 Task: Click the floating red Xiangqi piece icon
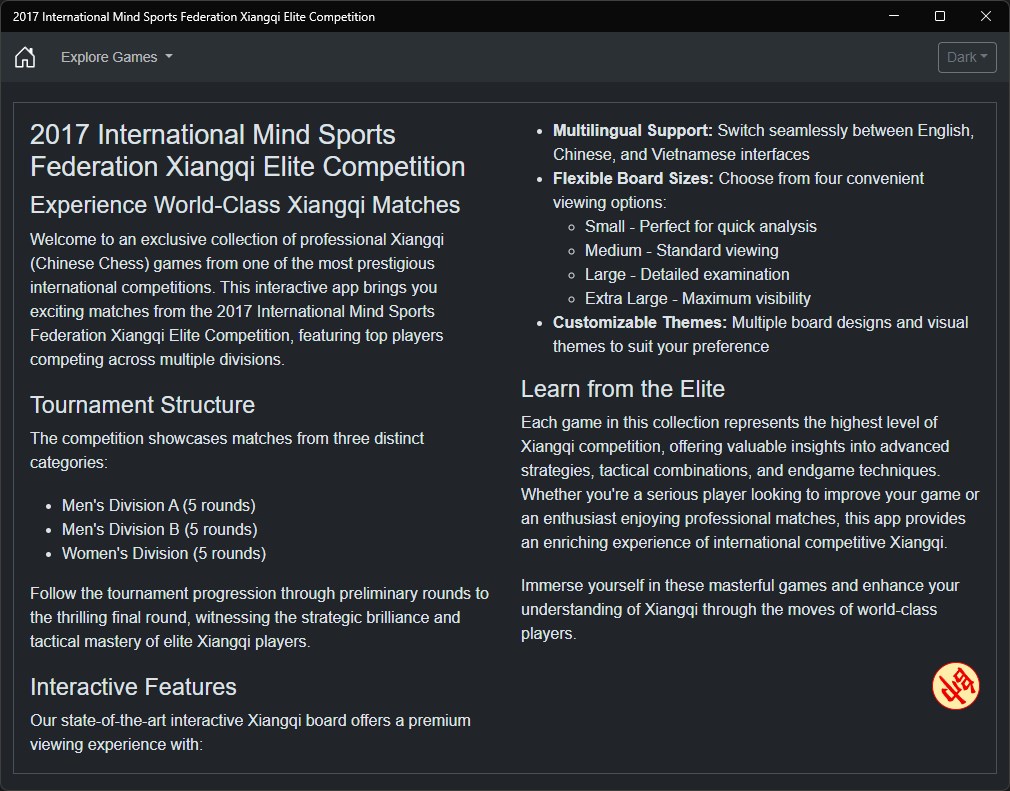[955, 687]
